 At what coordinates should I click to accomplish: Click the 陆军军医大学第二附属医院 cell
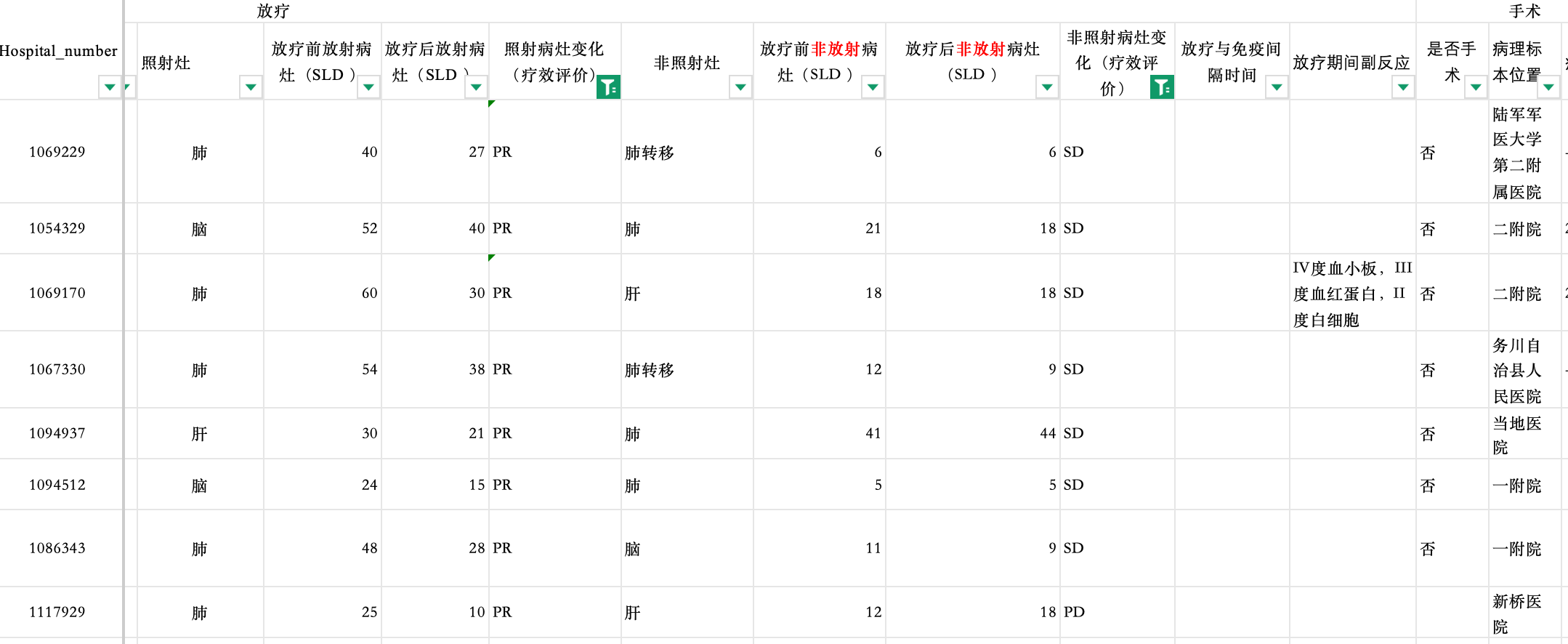coord(1524,153)
